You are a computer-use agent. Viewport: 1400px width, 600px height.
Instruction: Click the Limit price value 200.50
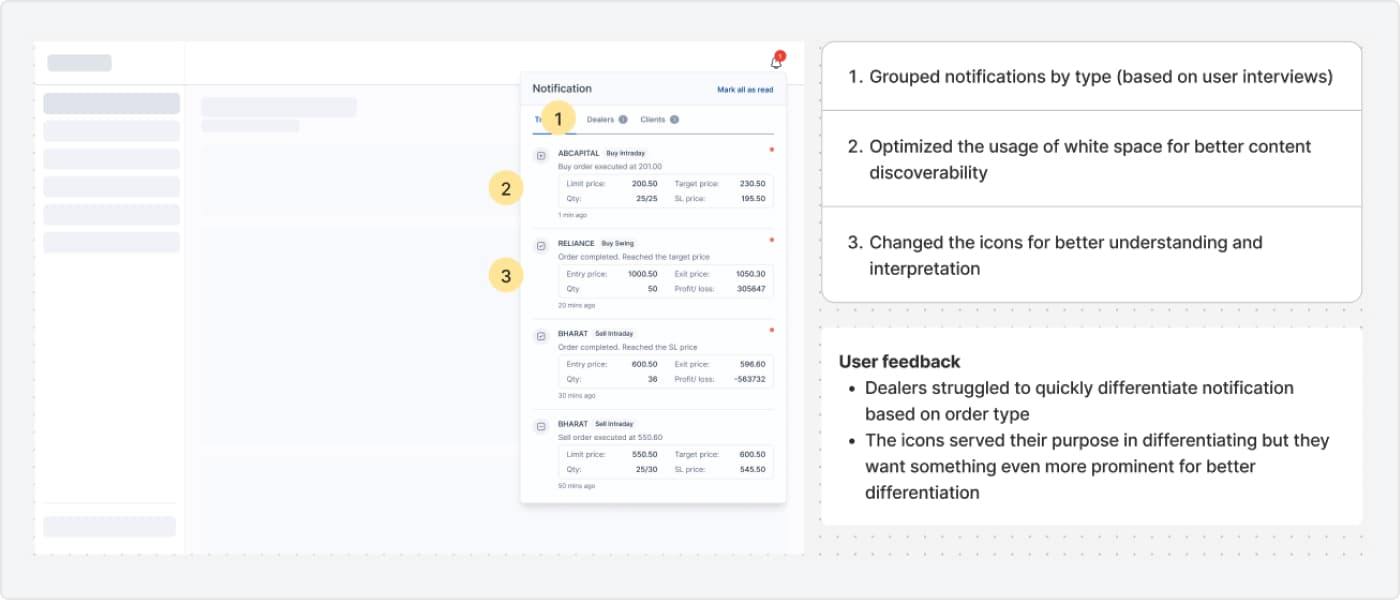pyautogui.click(x=645, y=184)
